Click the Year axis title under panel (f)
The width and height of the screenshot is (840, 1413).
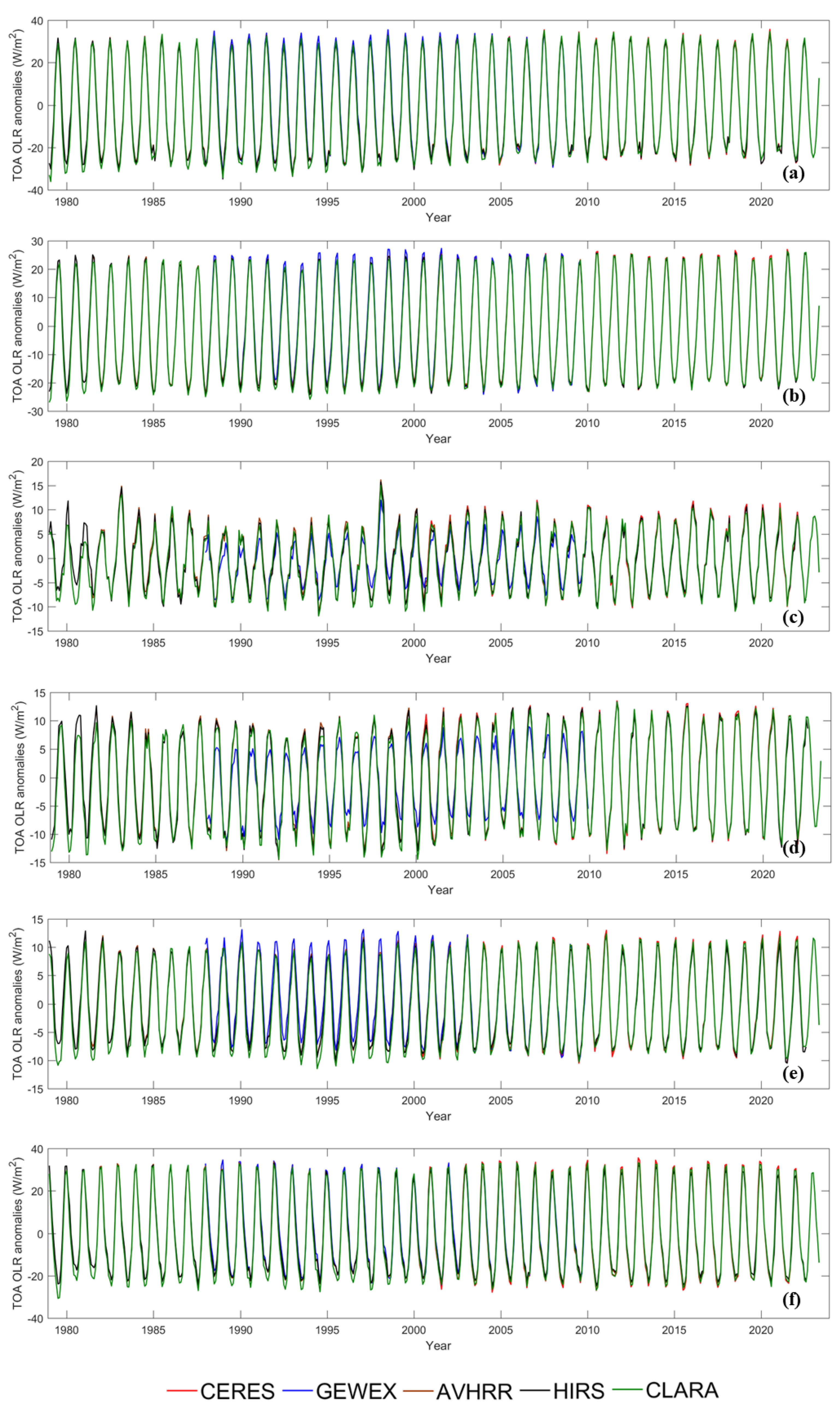438,1345
